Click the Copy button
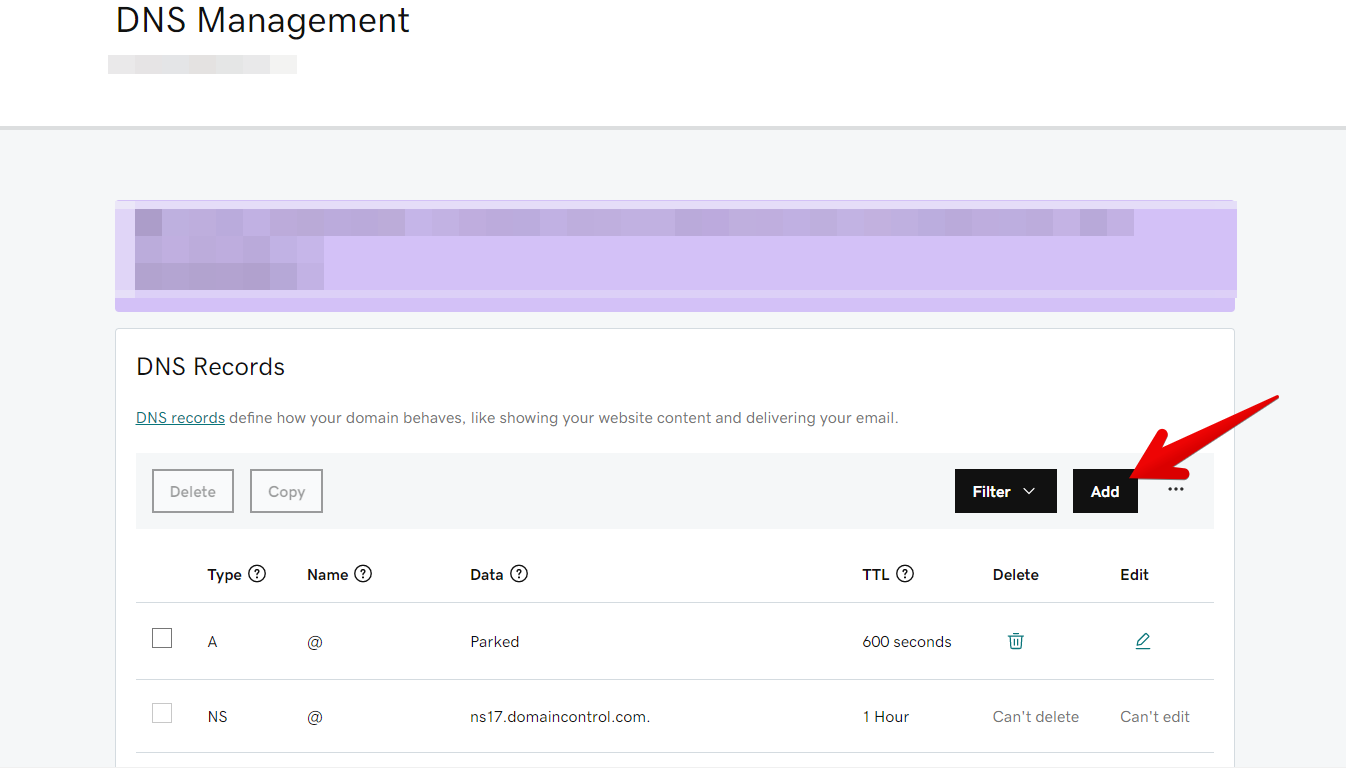 286,491
